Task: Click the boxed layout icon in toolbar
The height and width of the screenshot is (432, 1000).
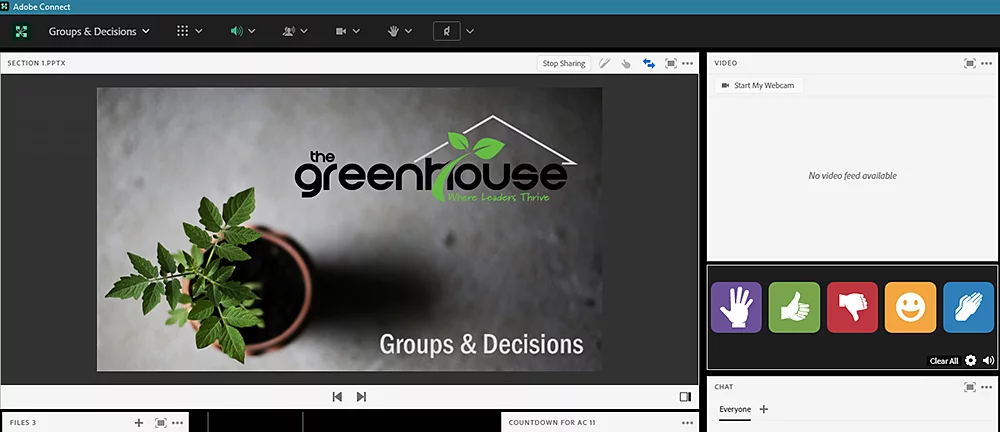Action: [x=446, y=31]
